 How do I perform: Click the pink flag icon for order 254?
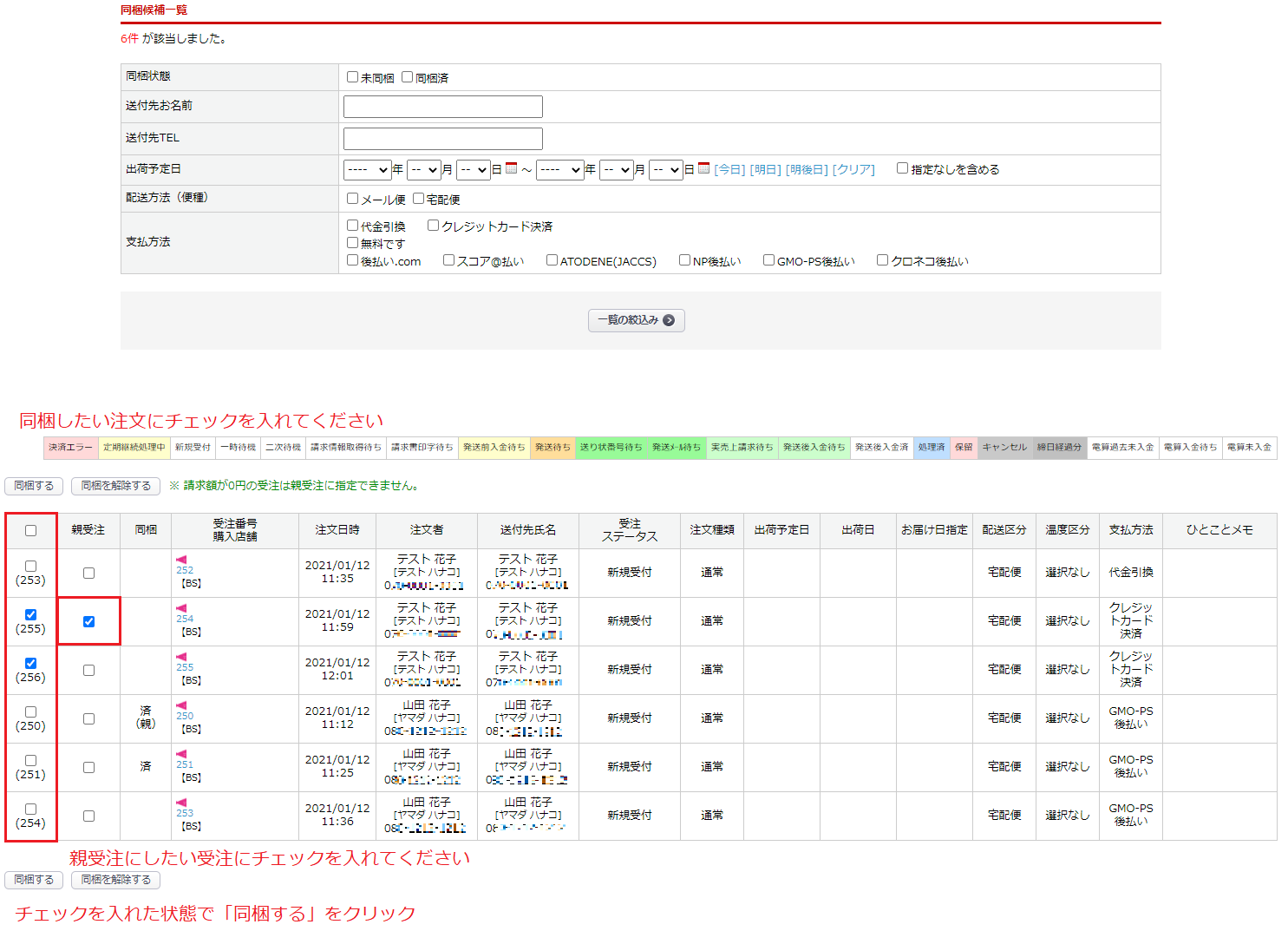181,608
